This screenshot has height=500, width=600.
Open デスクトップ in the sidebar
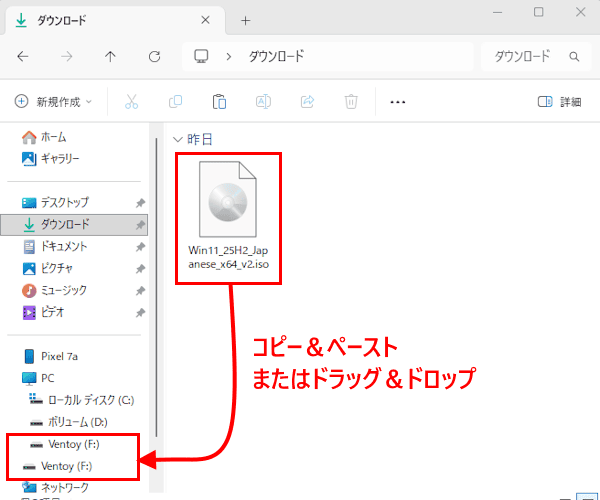pyautogui.click(x=55, y=202)
